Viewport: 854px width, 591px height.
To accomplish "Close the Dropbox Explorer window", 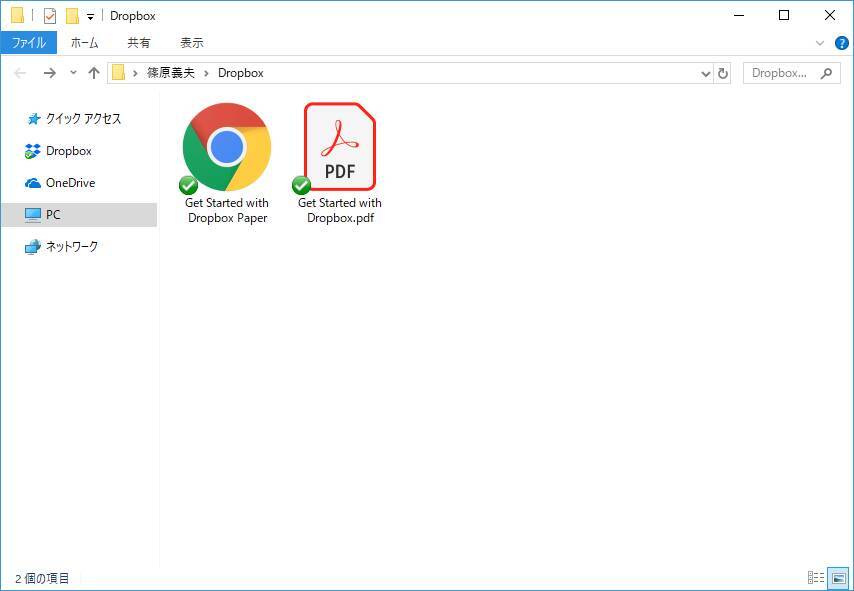I will point(829,15).
